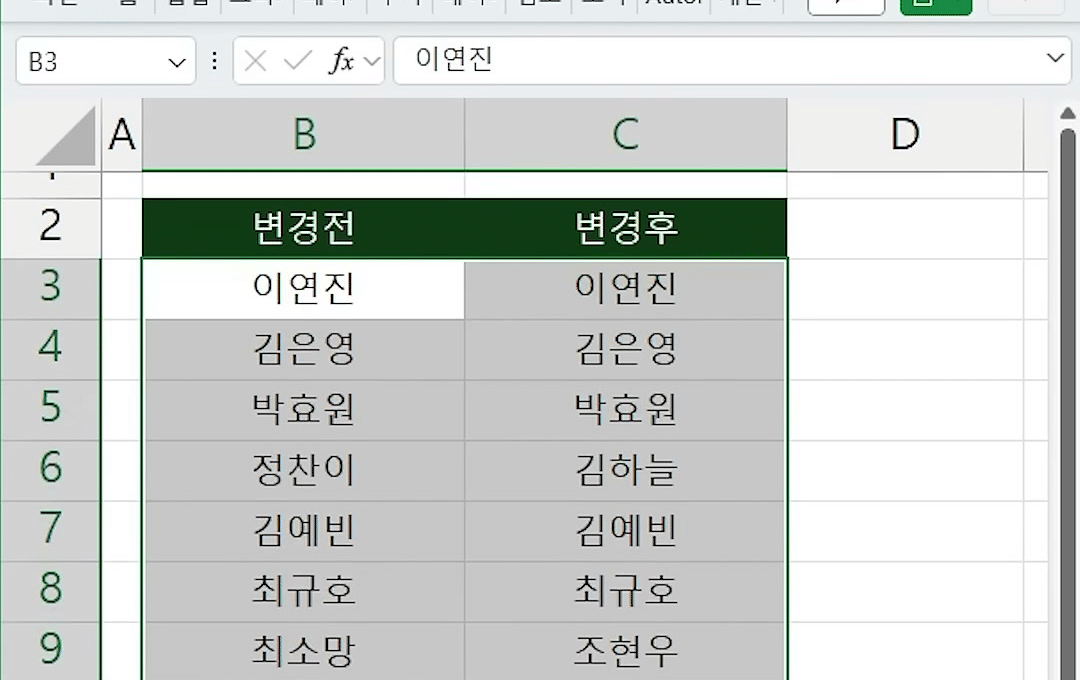Select row 7 header
Screen dimensions: 1080x680
[x=51, y=531]
